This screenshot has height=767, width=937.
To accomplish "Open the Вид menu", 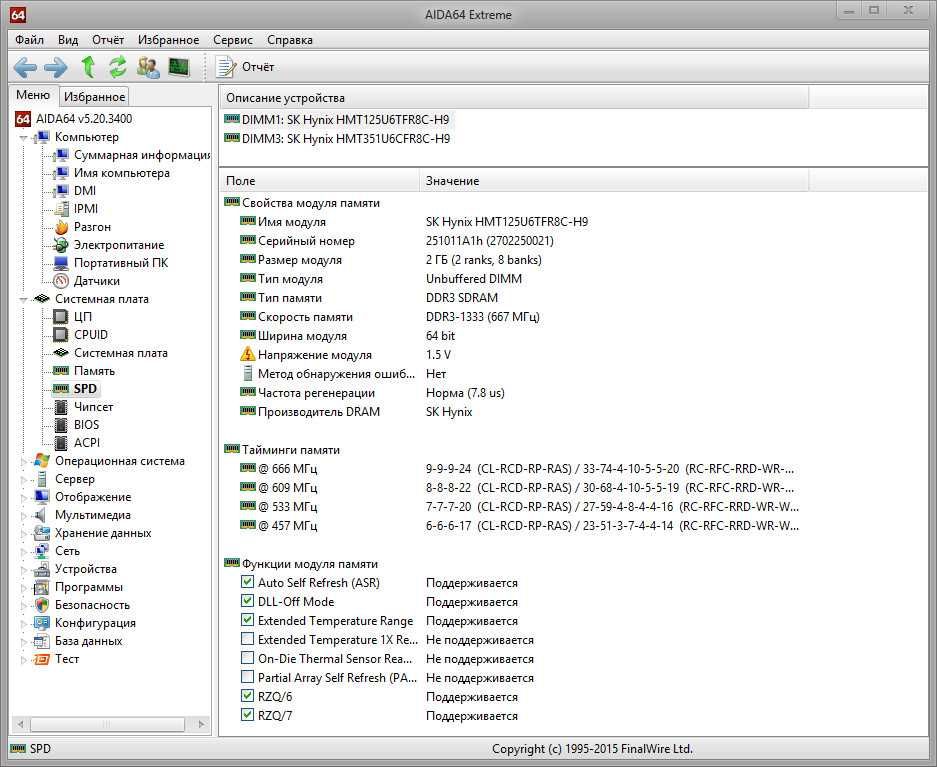I will pyautogui.click(x=68, y=40).
